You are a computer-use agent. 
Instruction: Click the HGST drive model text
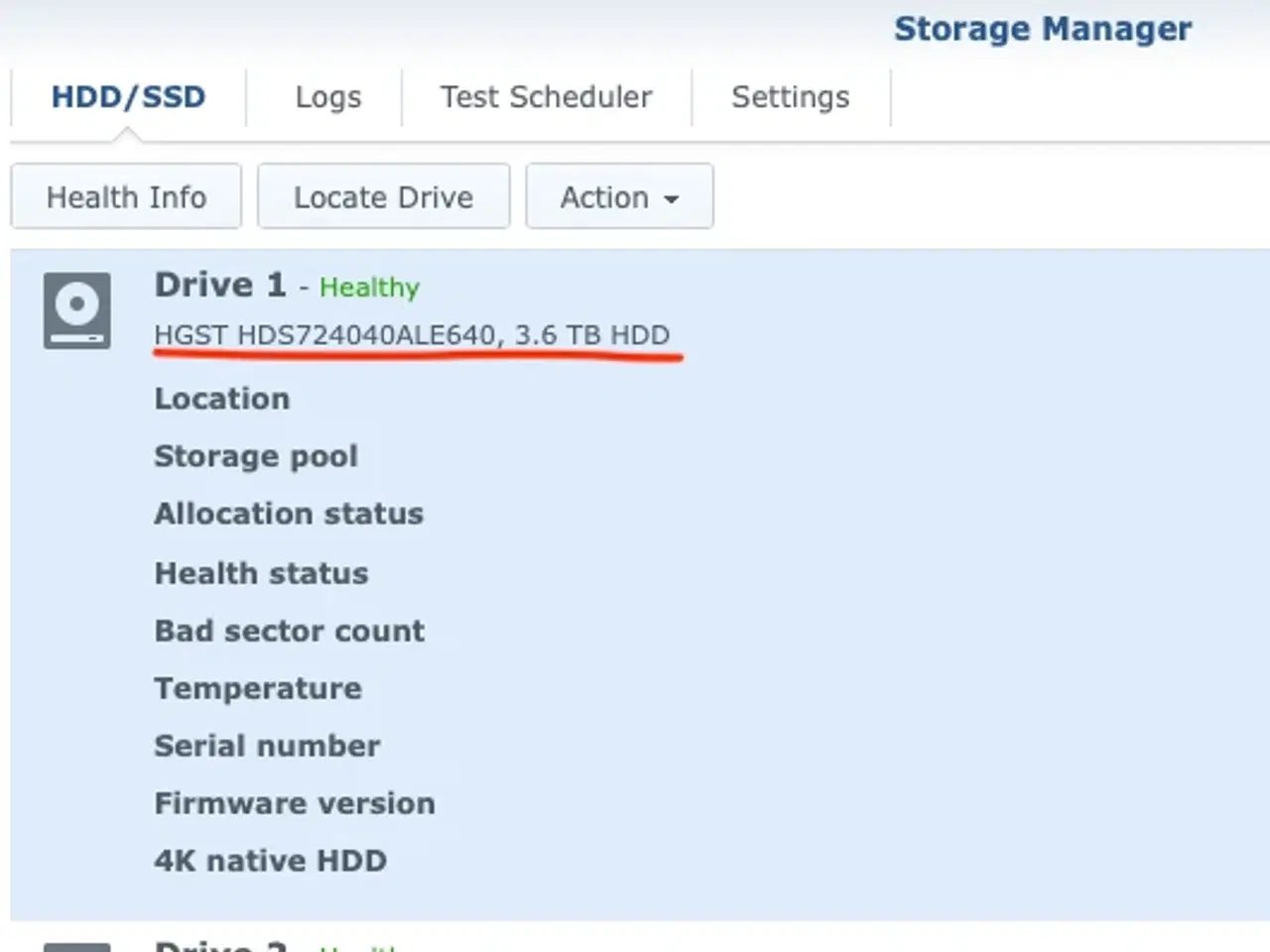[411, 335]
